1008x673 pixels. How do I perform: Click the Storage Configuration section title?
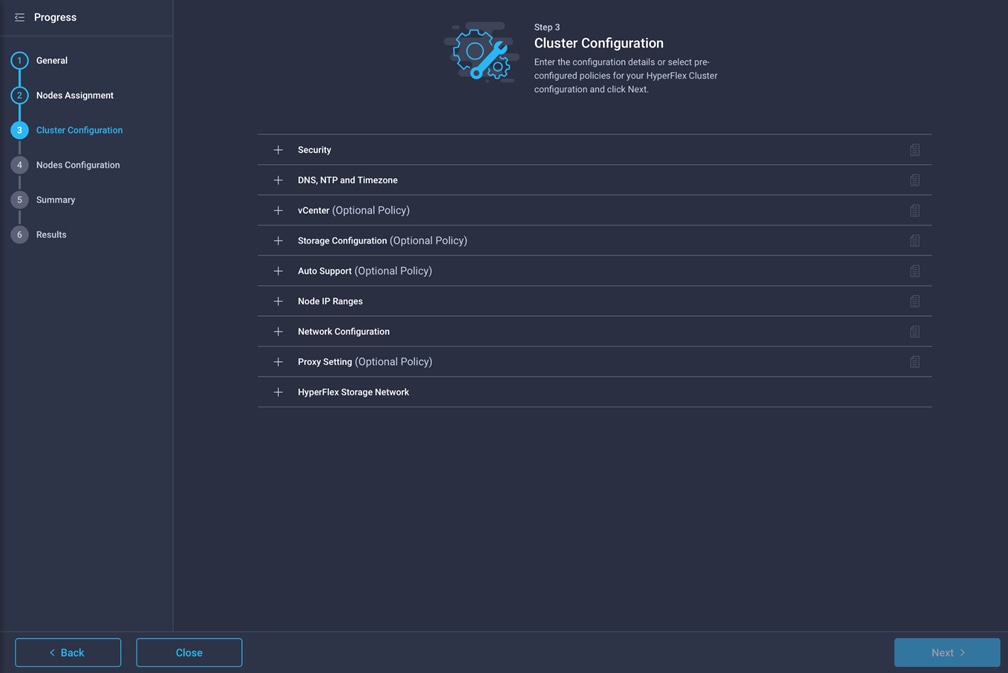coord(382,240)
